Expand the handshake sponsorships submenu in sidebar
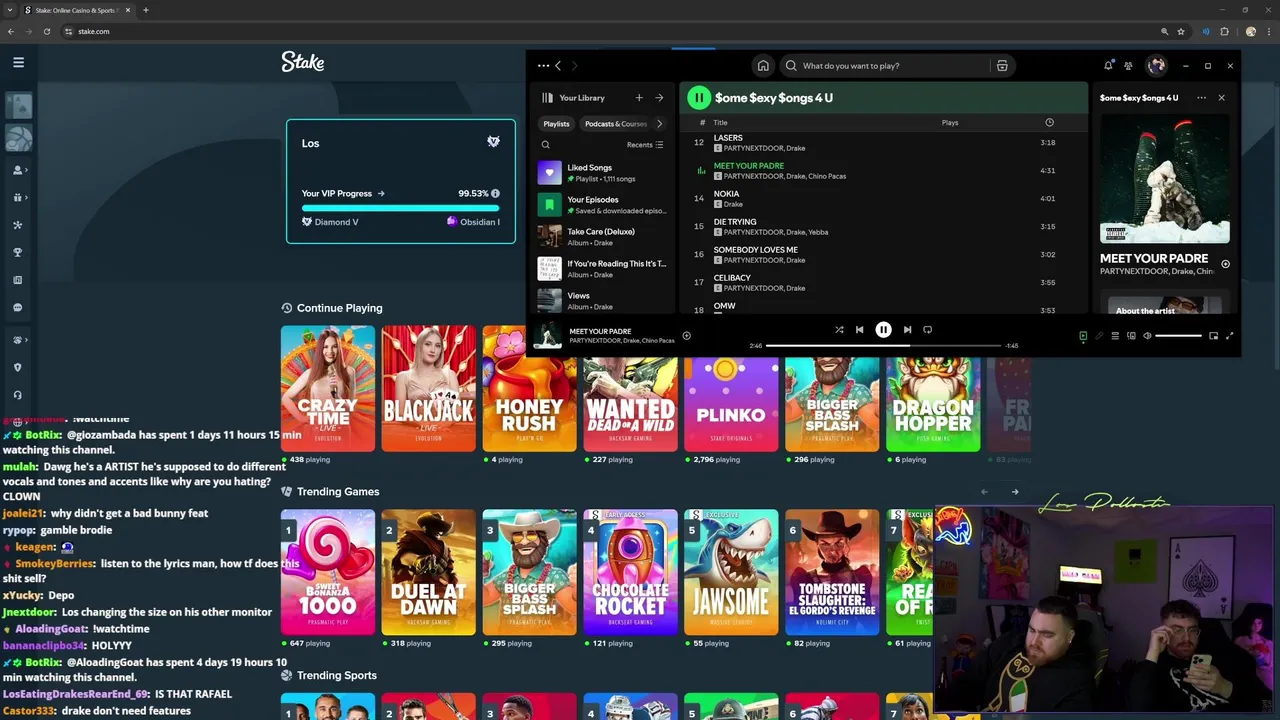Screen dimensions: 1280x720 click(x=18, y=340)
